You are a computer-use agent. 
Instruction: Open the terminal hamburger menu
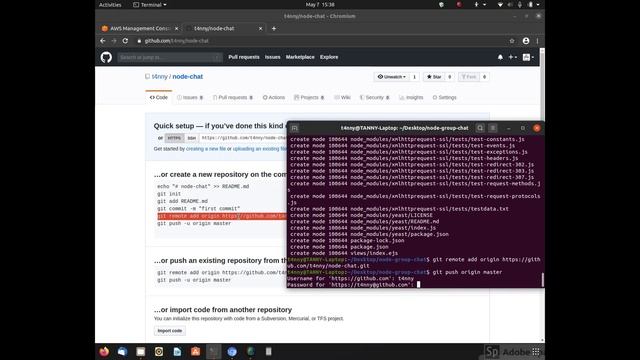[x=493, y=128]
